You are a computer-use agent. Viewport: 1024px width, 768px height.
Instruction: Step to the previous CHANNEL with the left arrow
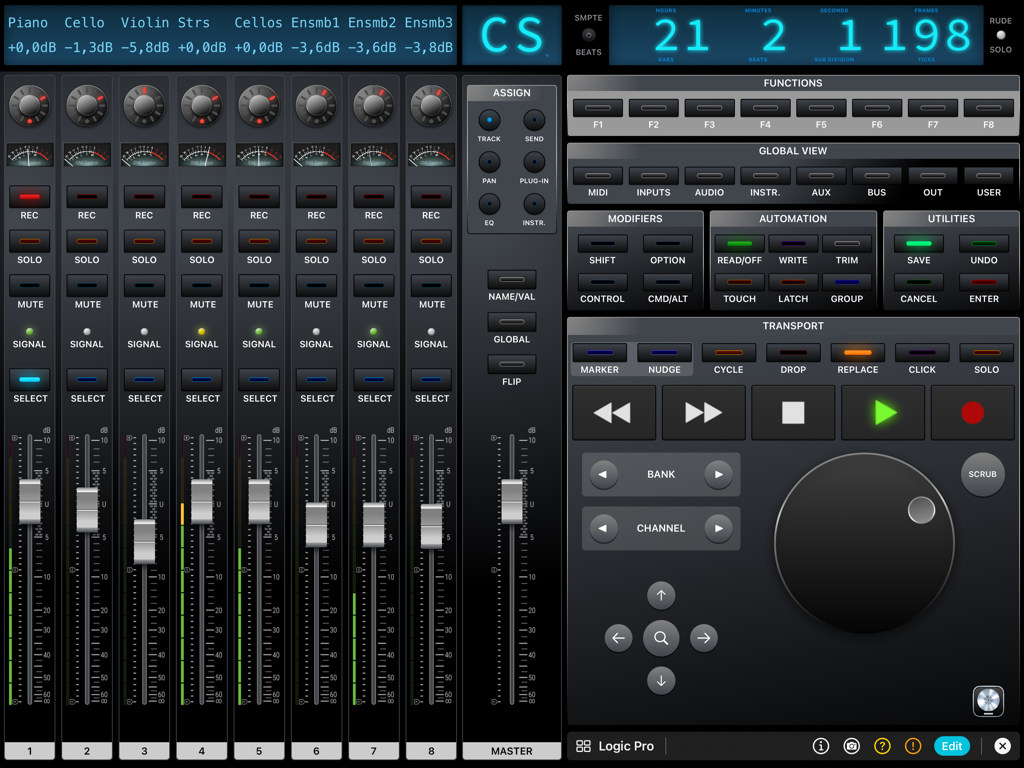pos(605,528)
